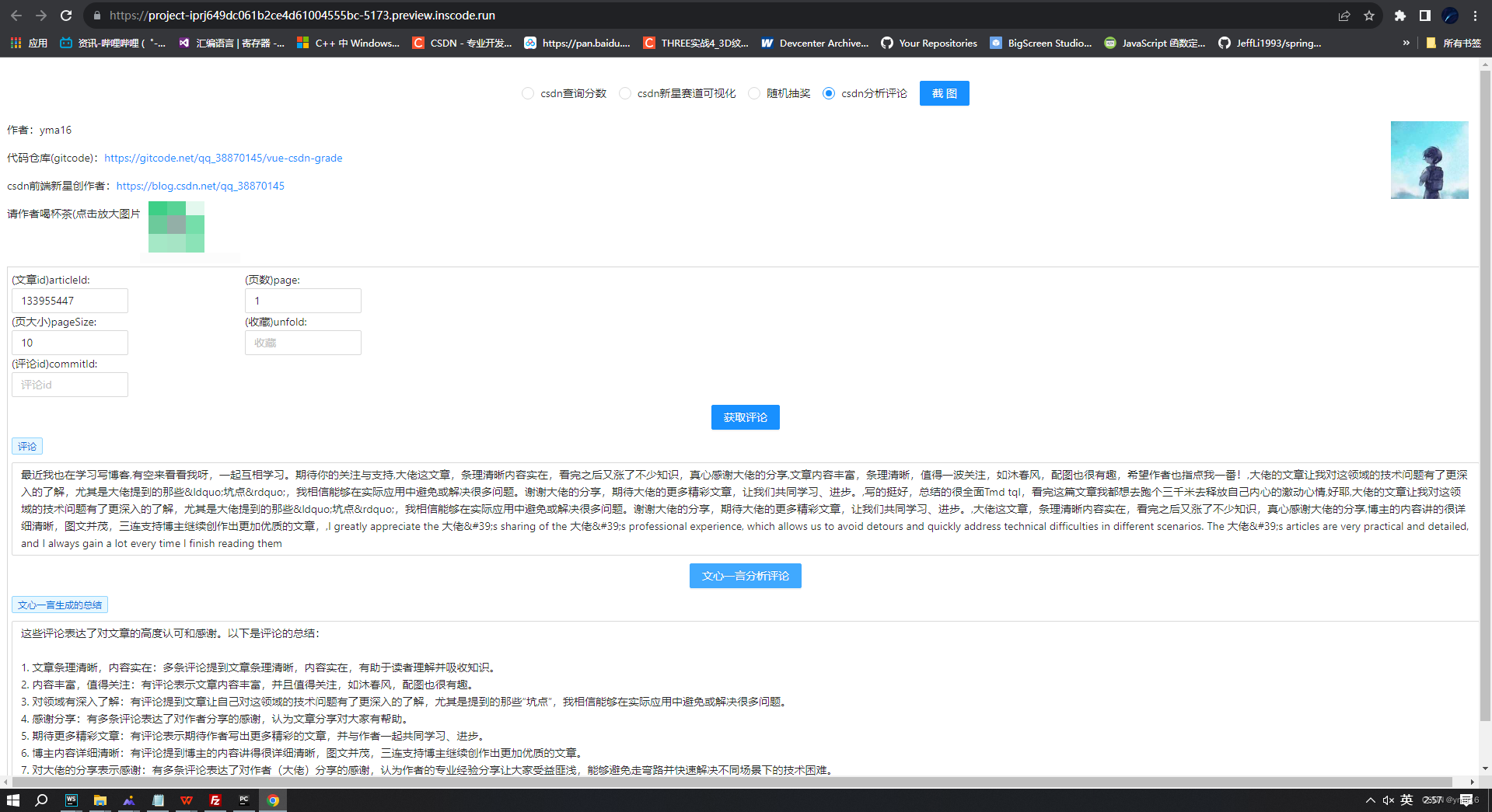The width and height of the screenshot is (1492, 812).
Task: Open the gitcode repository link
Action: coord(223,158)
